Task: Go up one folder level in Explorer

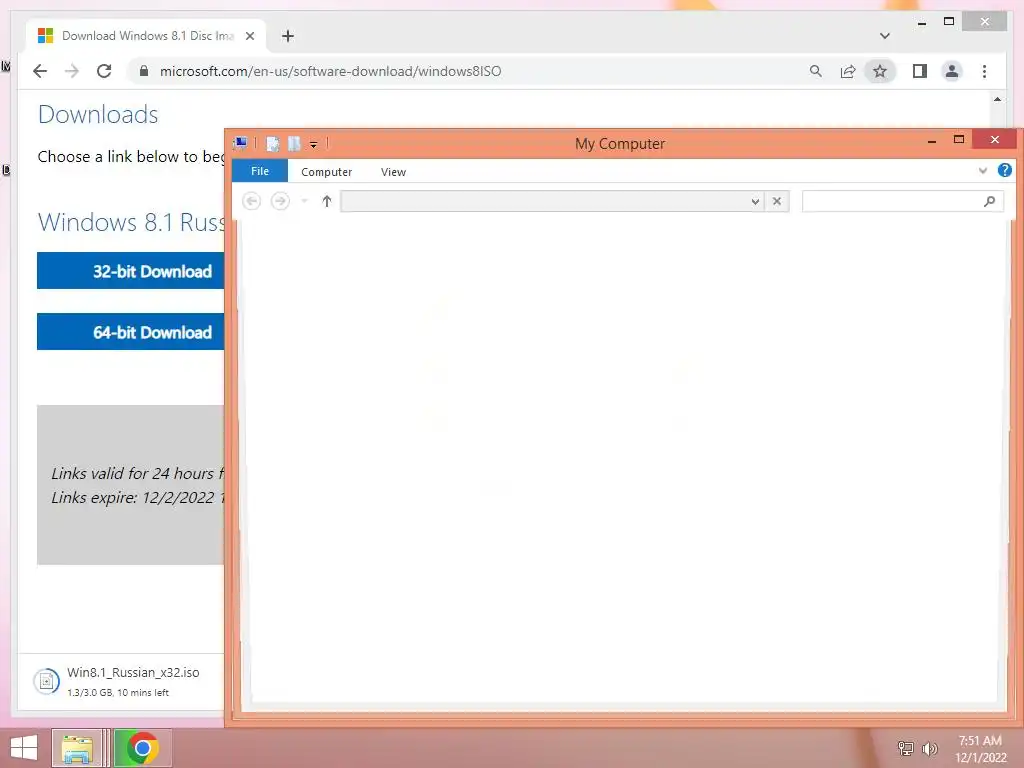Action: coord(327,201)
